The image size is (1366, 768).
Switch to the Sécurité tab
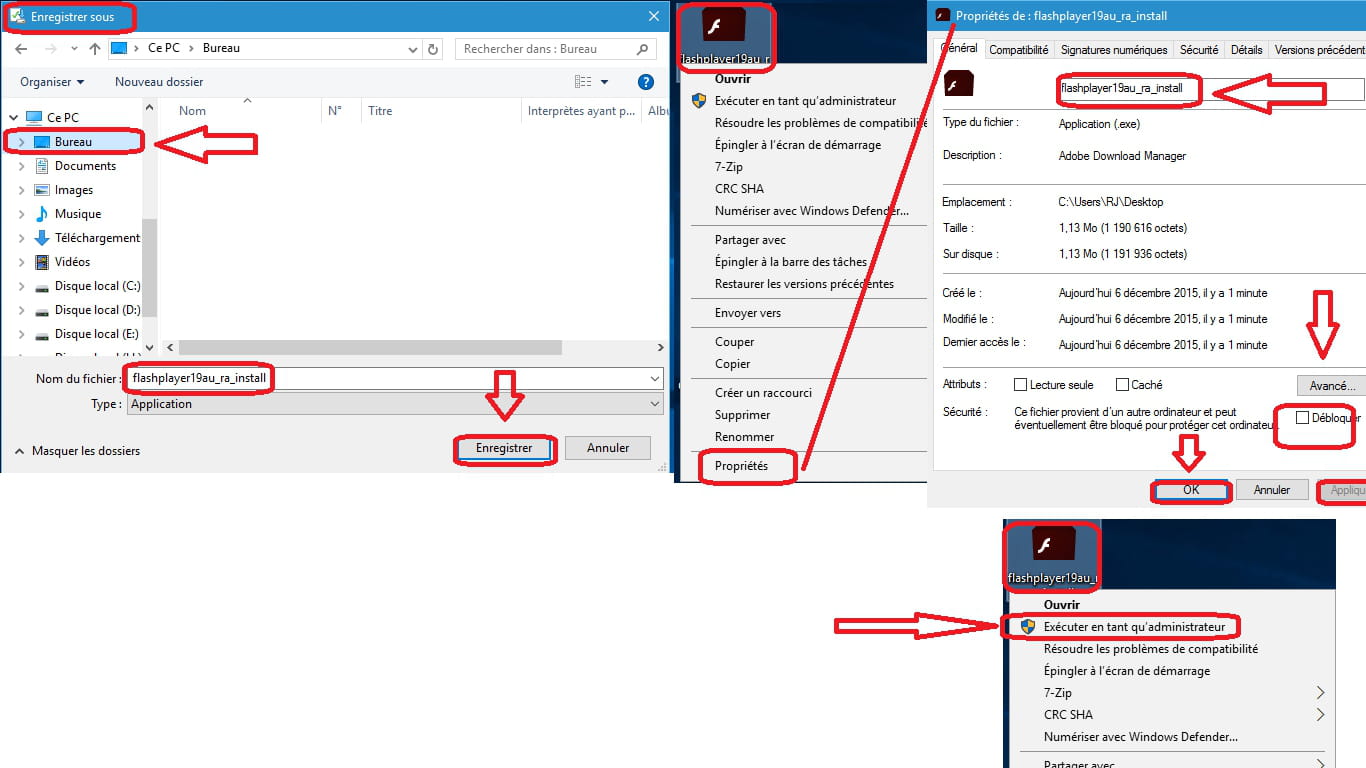tap(1199, 50)
